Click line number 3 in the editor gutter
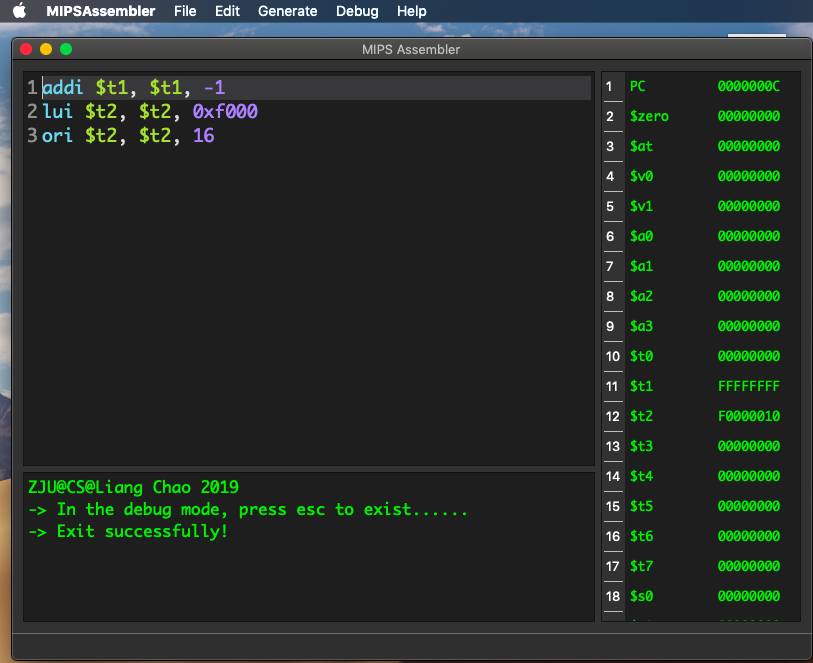This screenshot has width=813, height=663. point(32,136)
